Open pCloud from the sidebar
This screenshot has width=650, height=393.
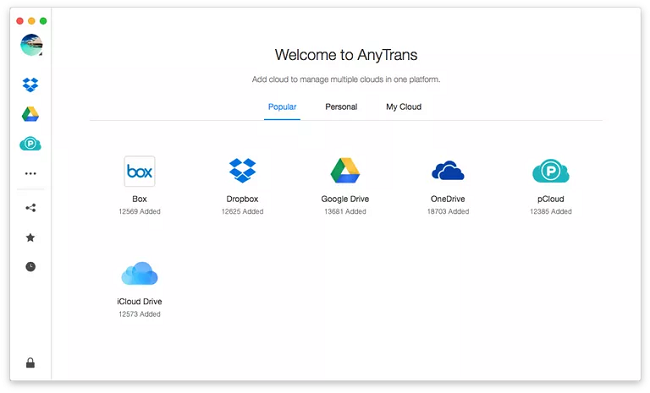pos(30,143)
